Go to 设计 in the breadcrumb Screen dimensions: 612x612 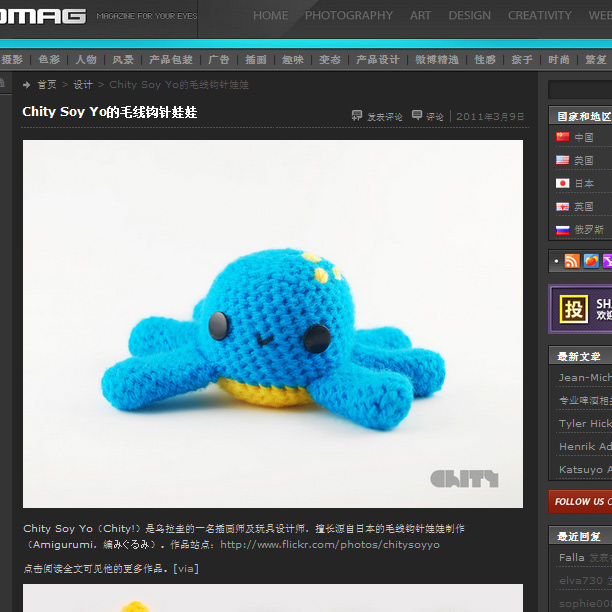tap(83, 85)
